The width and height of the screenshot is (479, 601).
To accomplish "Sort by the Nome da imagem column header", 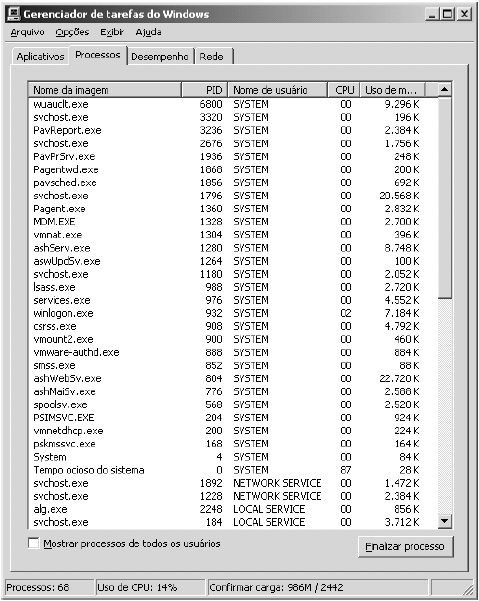I will (105, 90).
